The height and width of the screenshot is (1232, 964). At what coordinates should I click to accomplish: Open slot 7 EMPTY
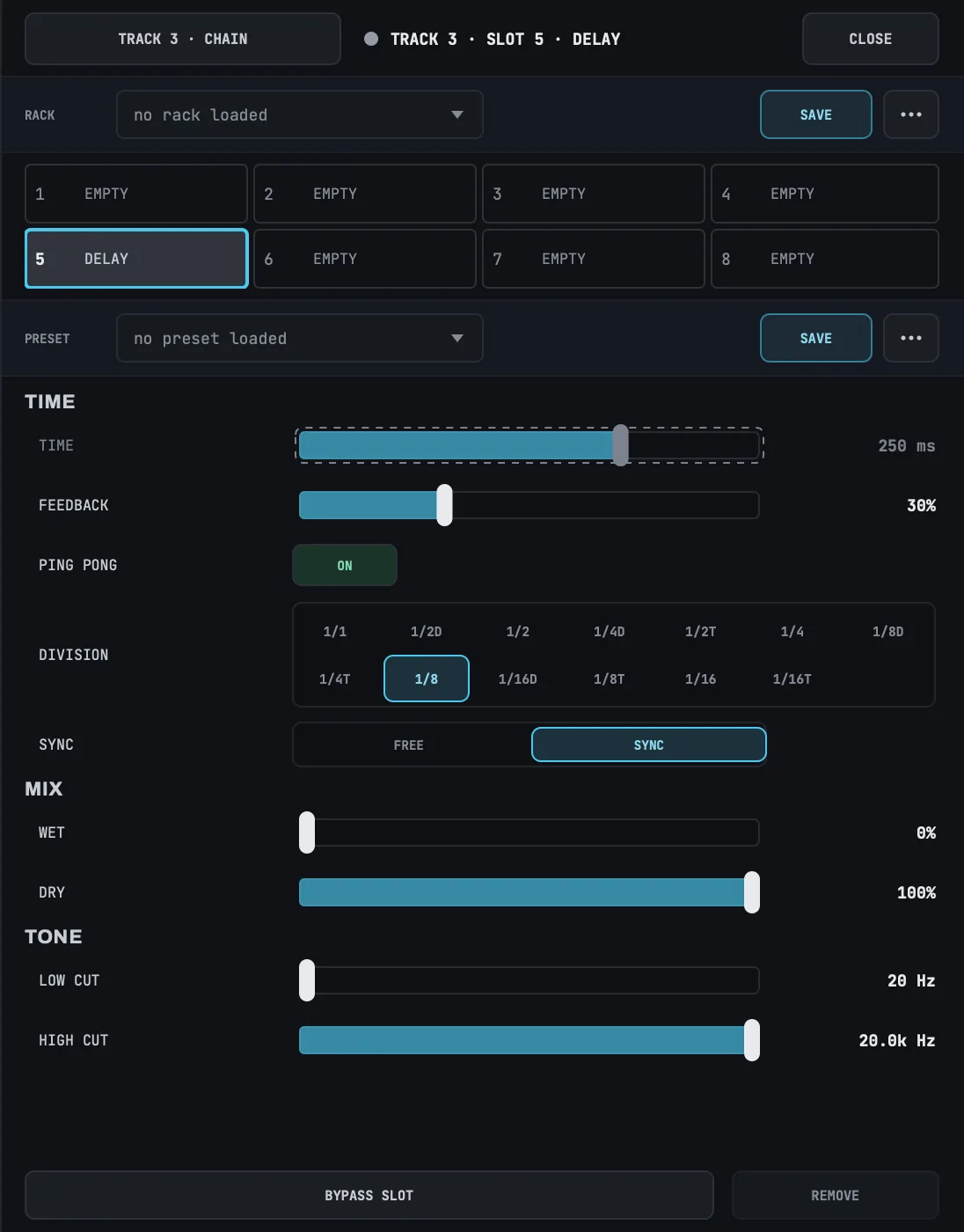click(594, 259)
